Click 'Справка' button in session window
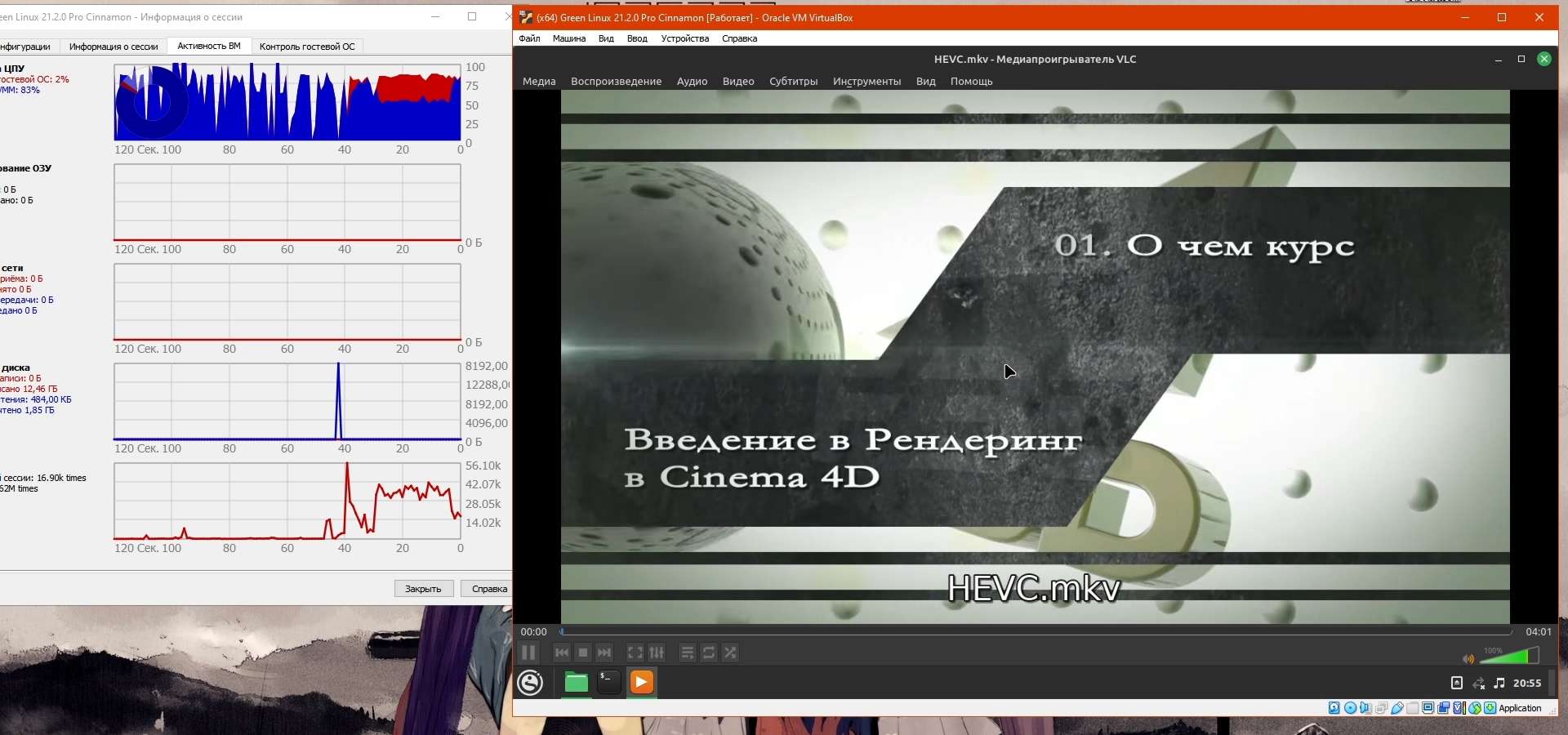The image size is (1568, 735). click(x=487, y=589)
